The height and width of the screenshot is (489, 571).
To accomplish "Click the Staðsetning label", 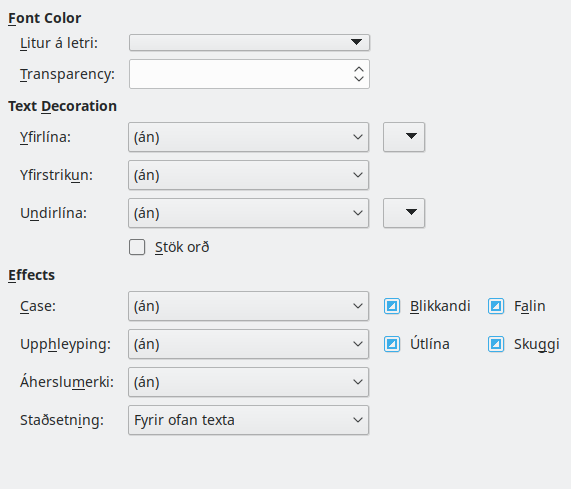I will 62,420.
